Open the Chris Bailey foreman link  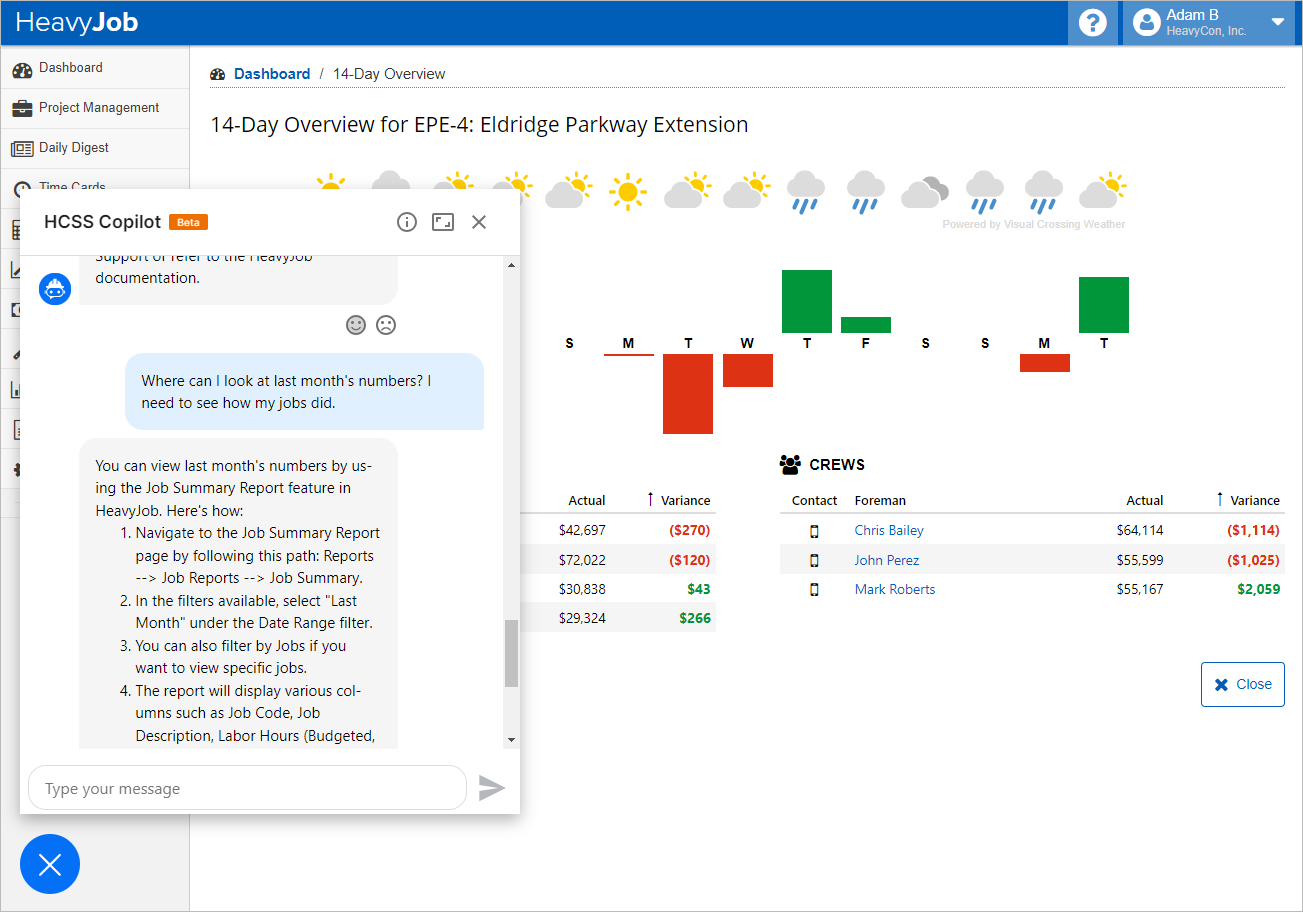tap(888, 530)
